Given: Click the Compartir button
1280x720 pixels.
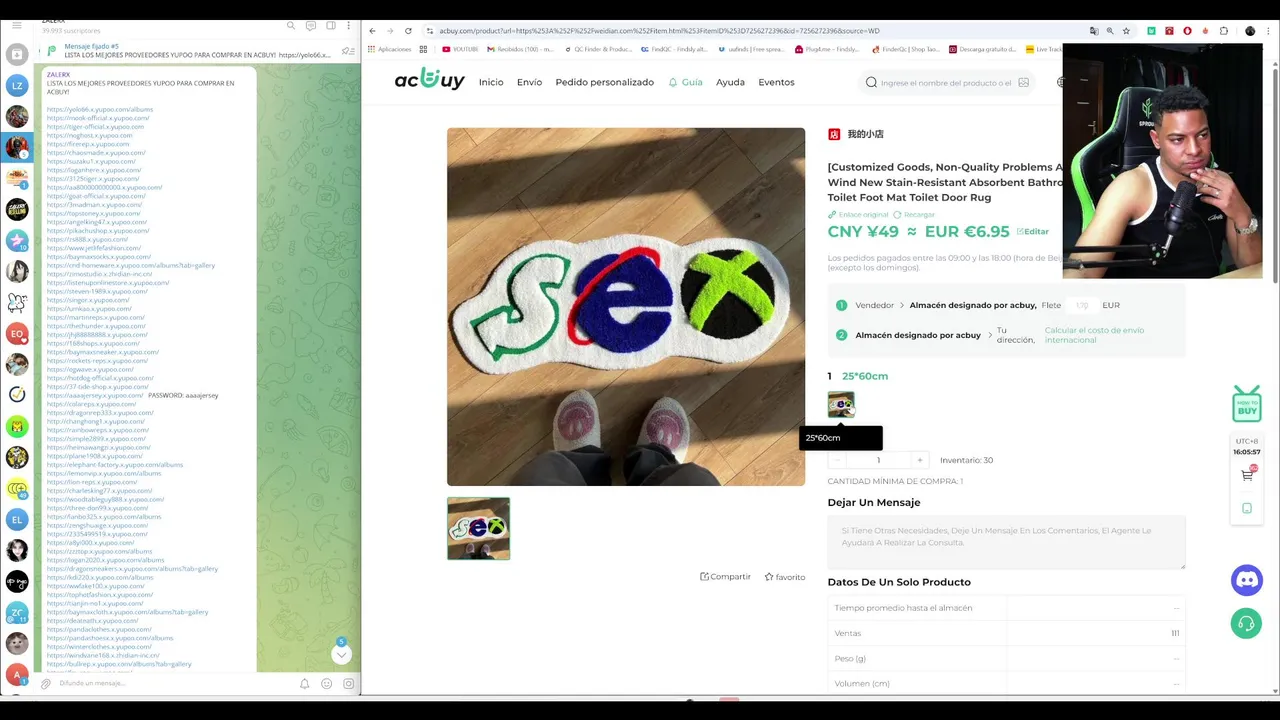Looking at the screenshot, I should [725, 577].
